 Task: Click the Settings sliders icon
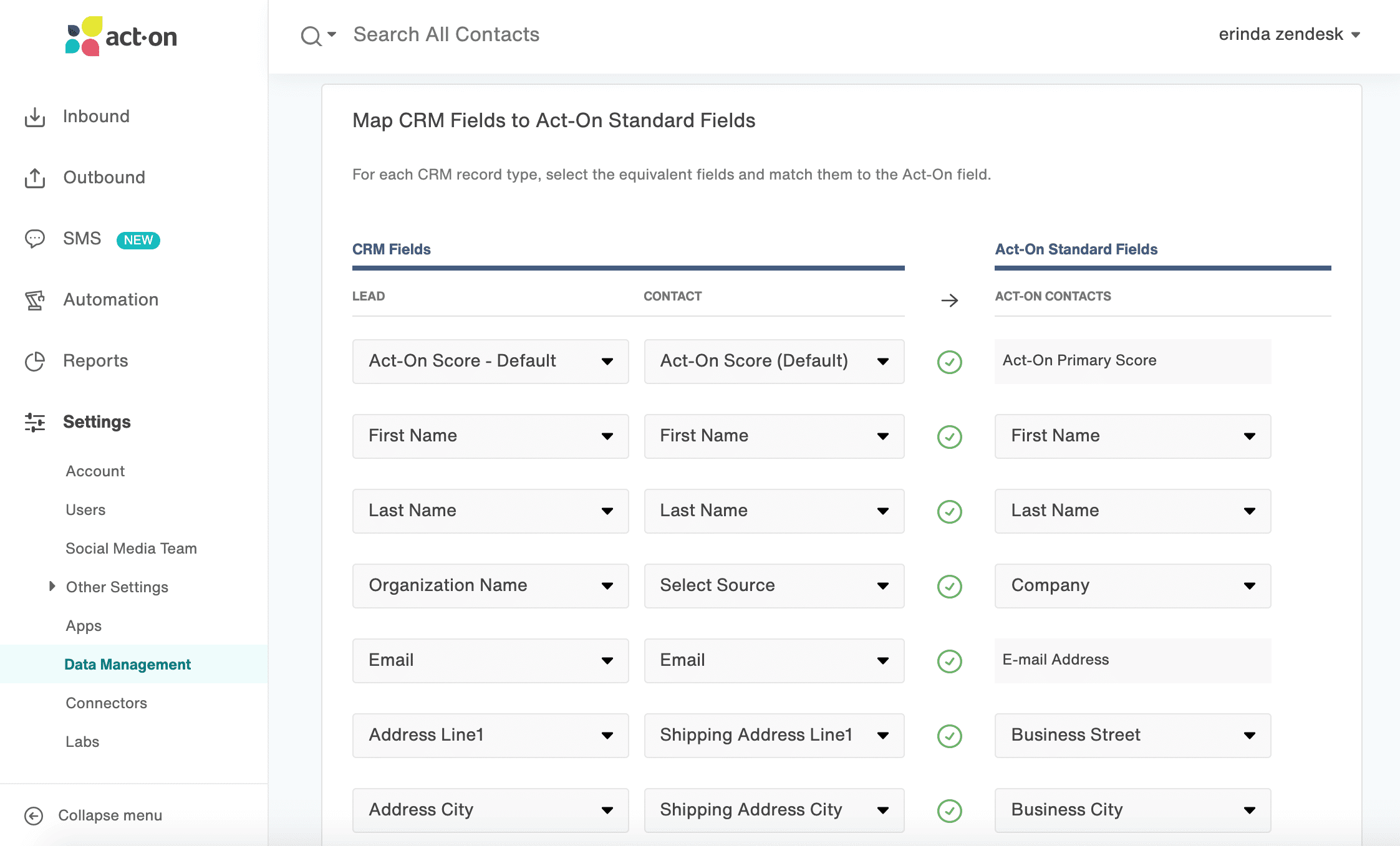click(35, 422)
